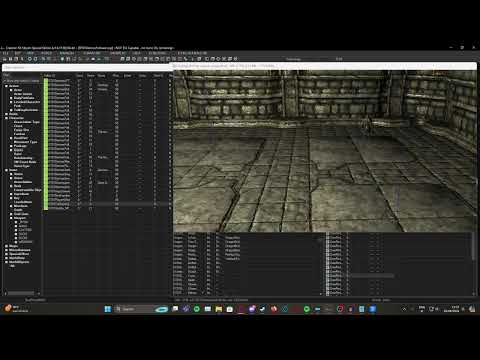Open the Windows Start menu
Image resolution: width=480 pixels, height=360 pixels.
[107, 309]
